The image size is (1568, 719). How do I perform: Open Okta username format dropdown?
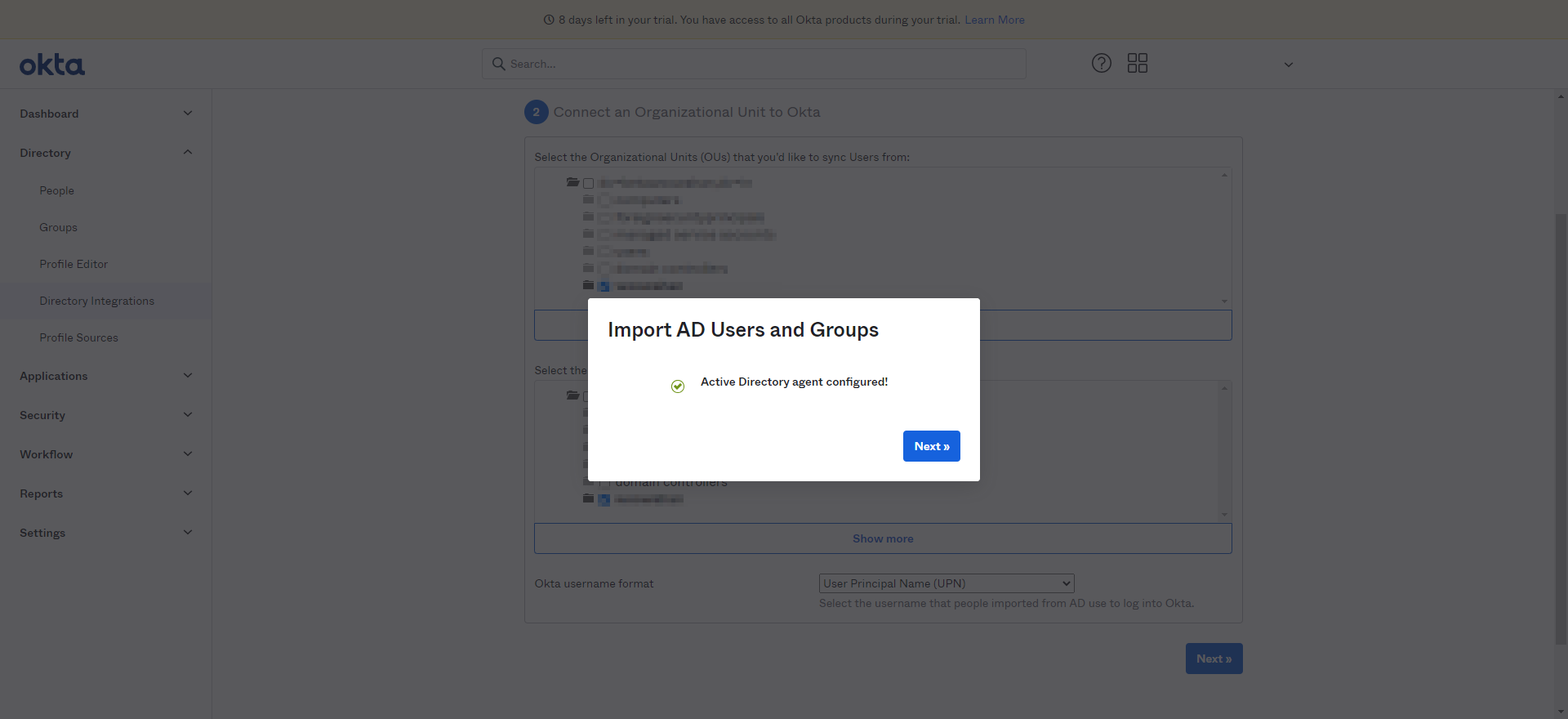point(947,583)
